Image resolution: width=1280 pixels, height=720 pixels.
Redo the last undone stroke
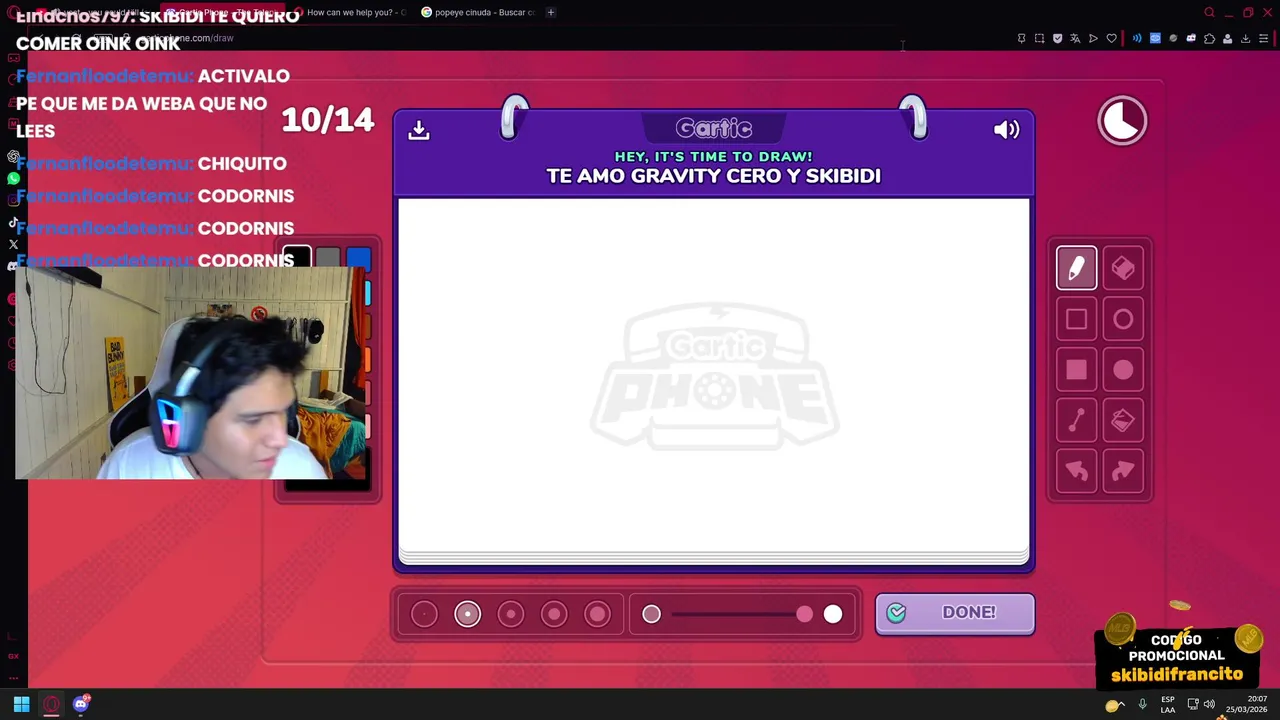[1123, 471]
